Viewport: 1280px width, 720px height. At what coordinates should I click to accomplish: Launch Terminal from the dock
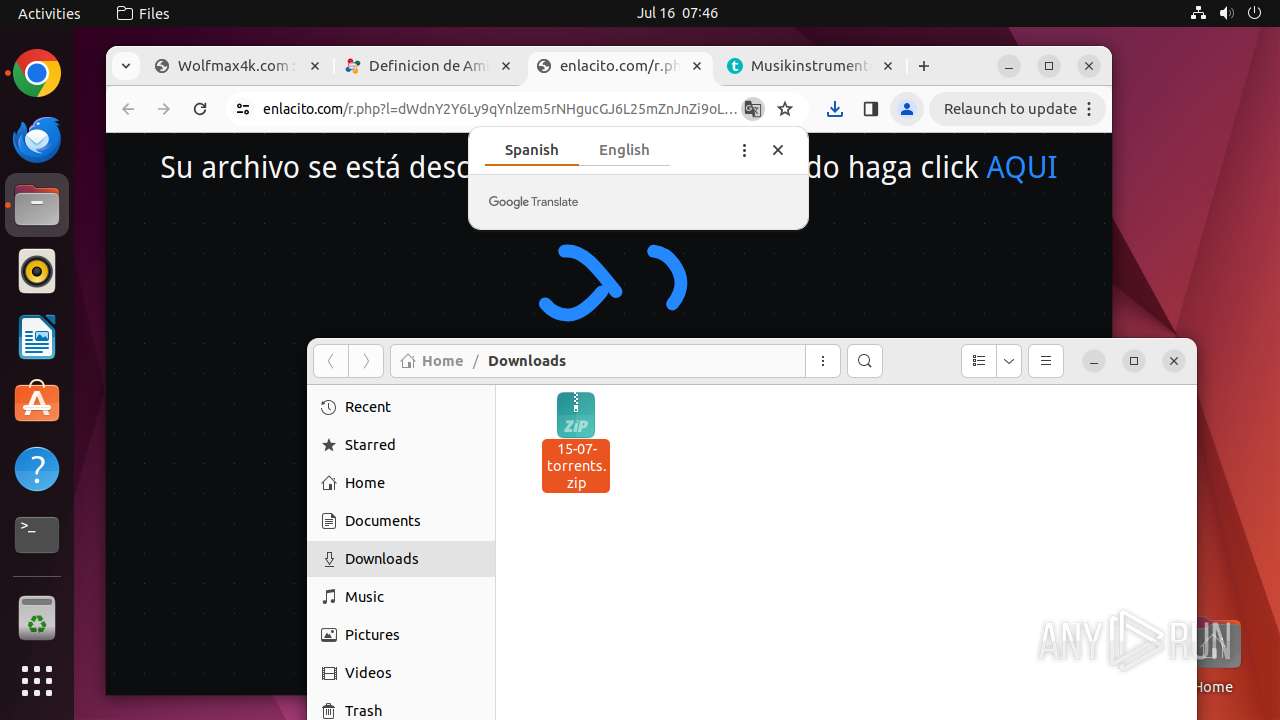pyautogui.click(x=37, y=534)
